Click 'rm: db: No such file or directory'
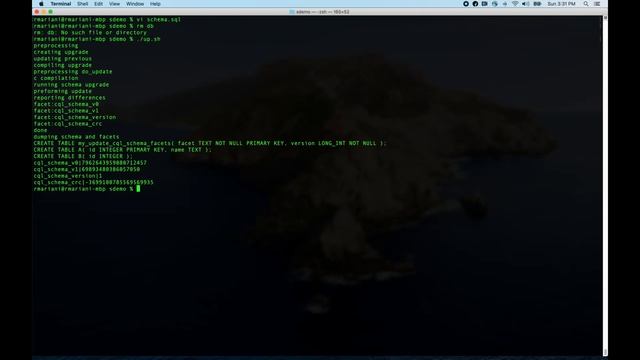The image size is (640, 360). [x=90, y=32]
